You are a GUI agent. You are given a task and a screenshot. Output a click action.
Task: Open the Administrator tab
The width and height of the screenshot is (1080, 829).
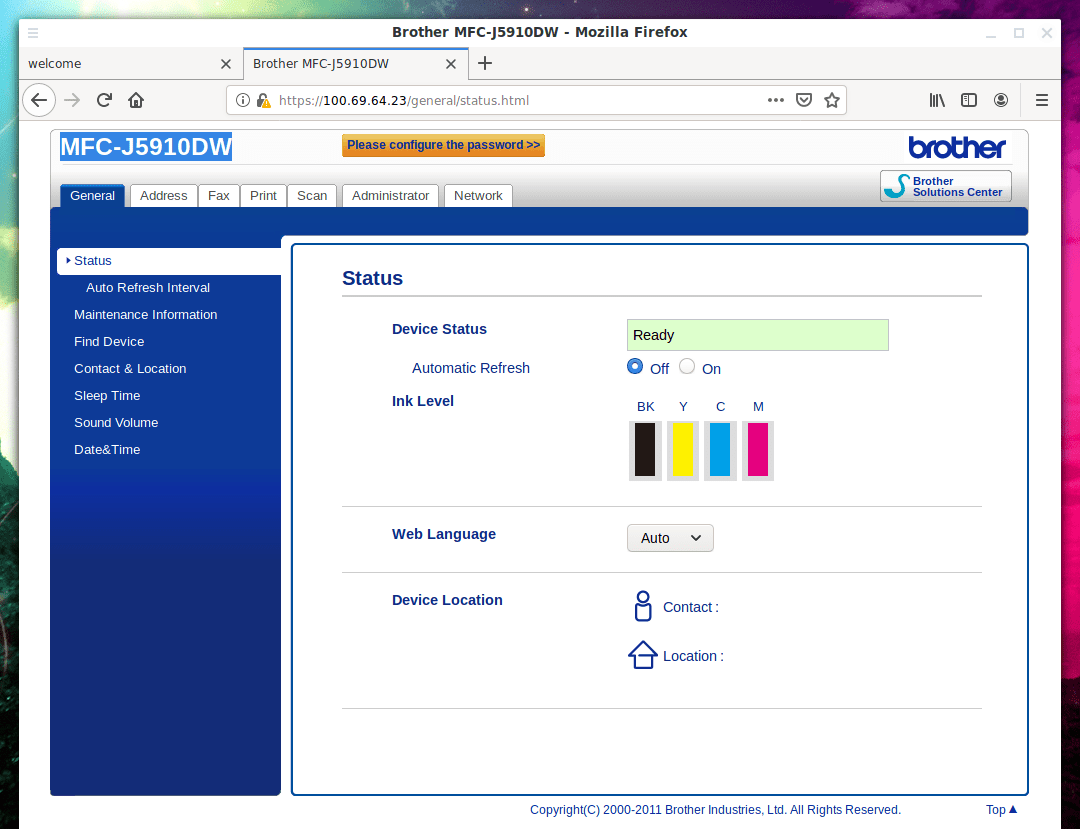[x=390, y=196]
